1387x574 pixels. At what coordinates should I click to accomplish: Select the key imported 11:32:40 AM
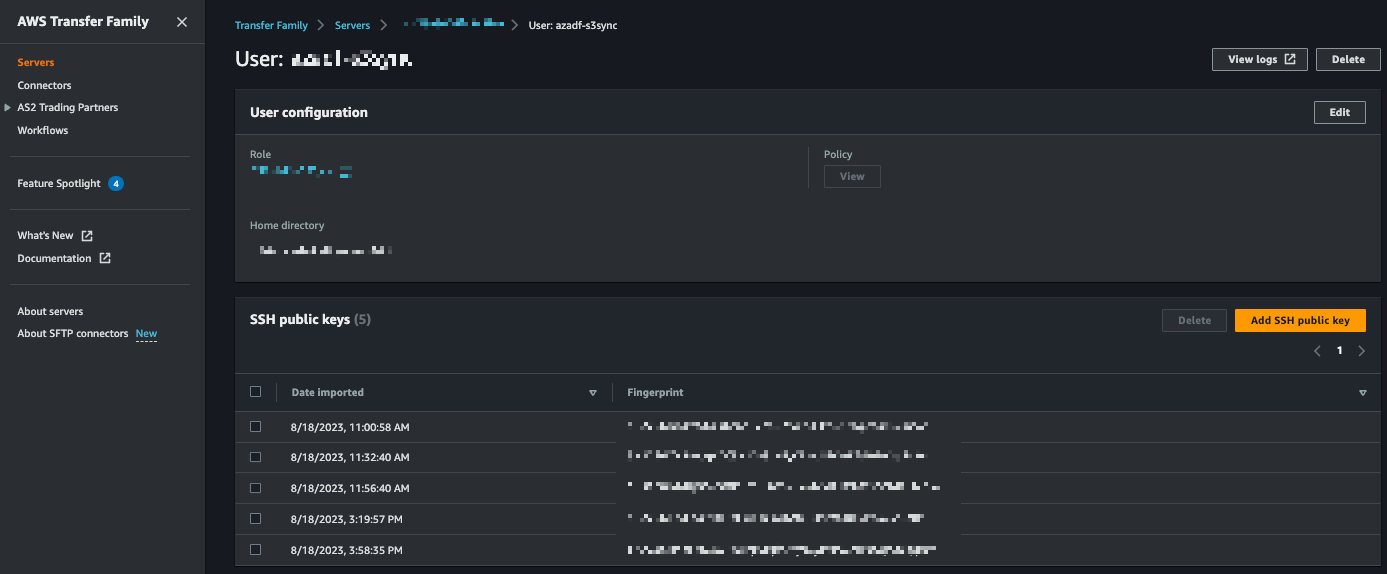click(x=255, y=457)
